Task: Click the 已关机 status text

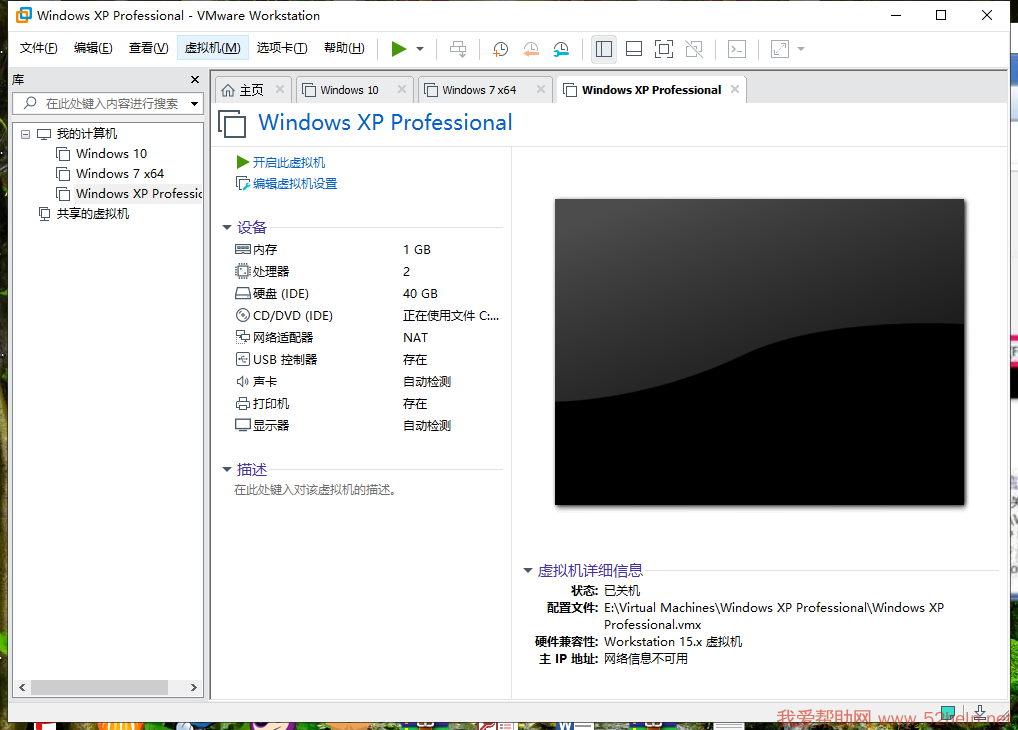Action: 622,590
